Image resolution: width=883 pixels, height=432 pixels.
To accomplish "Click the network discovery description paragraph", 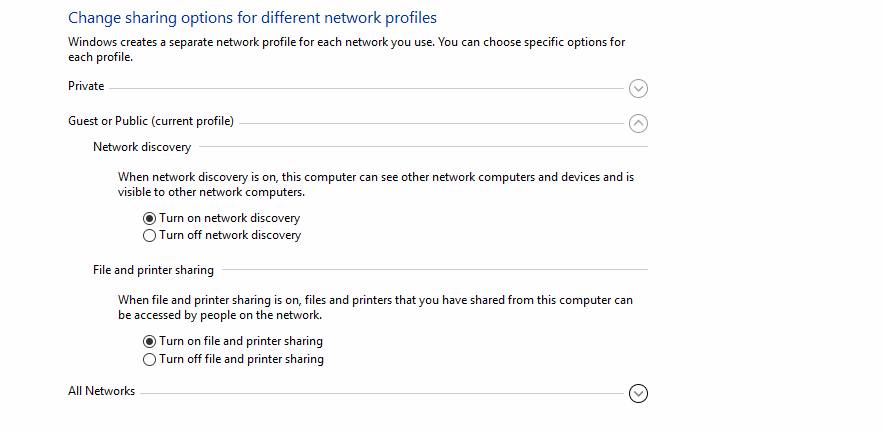I will 376,184.
